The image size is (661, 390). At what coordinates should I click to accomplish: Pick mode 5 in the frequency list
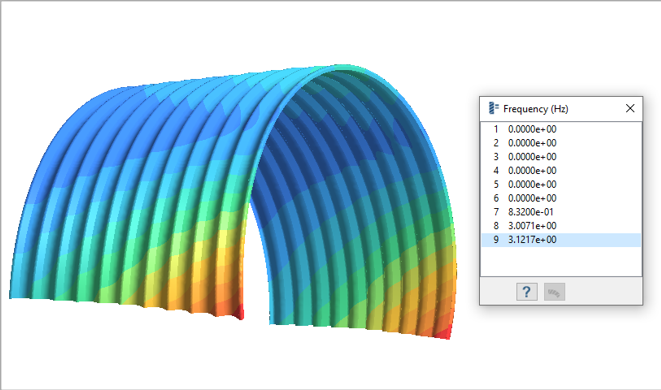point(561,184)
